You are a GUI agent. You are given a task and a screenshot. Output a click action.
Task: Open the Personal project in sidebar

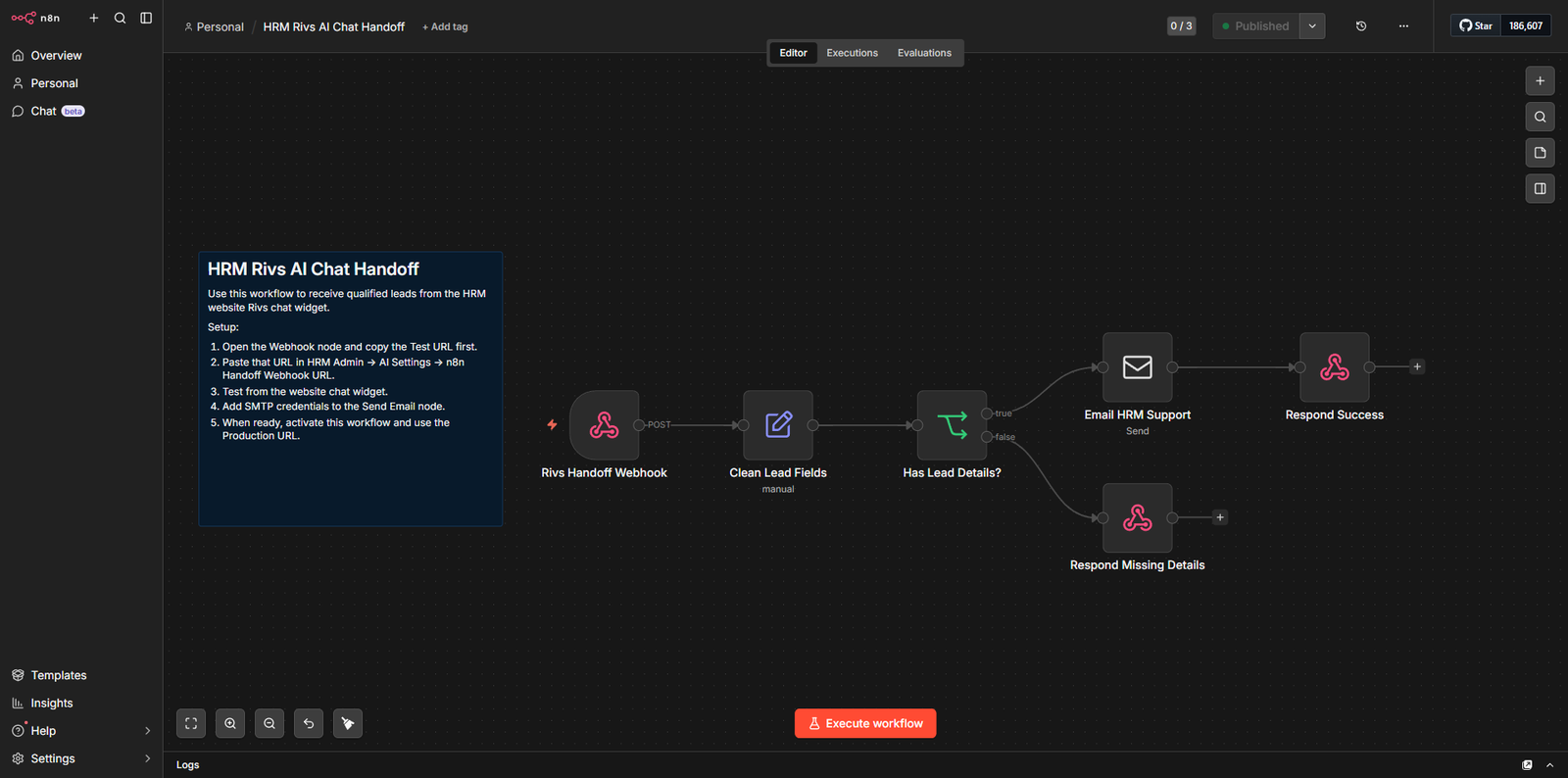coord(81,83)
